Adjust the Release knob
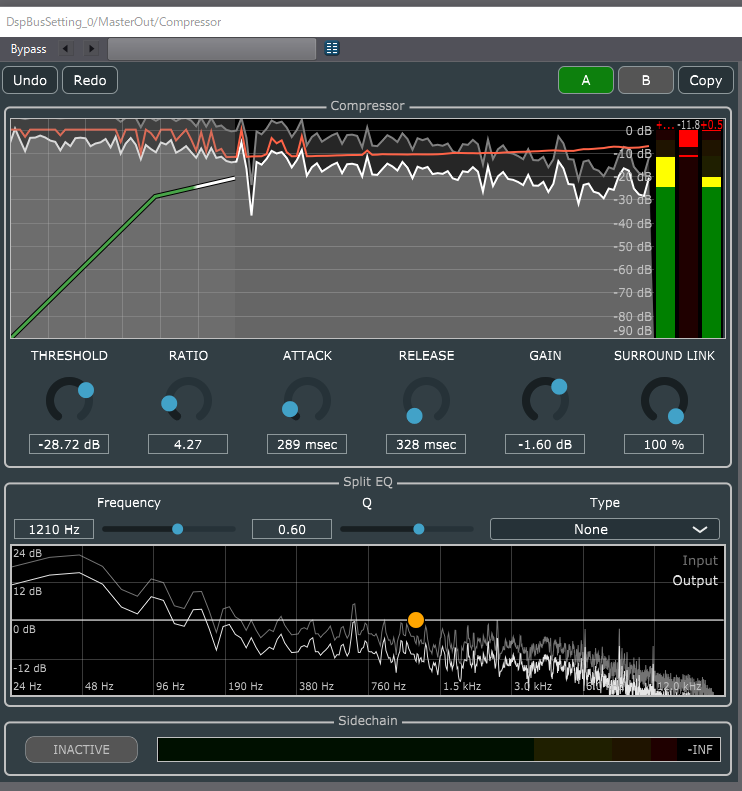742x791 pixels. (x=426, y=400)
